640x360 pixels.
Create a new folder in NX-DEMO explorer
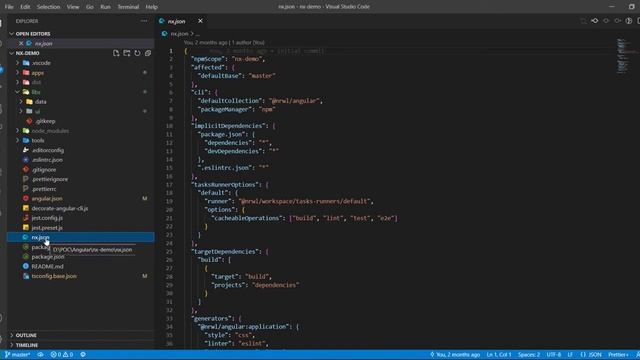[127, 53]
